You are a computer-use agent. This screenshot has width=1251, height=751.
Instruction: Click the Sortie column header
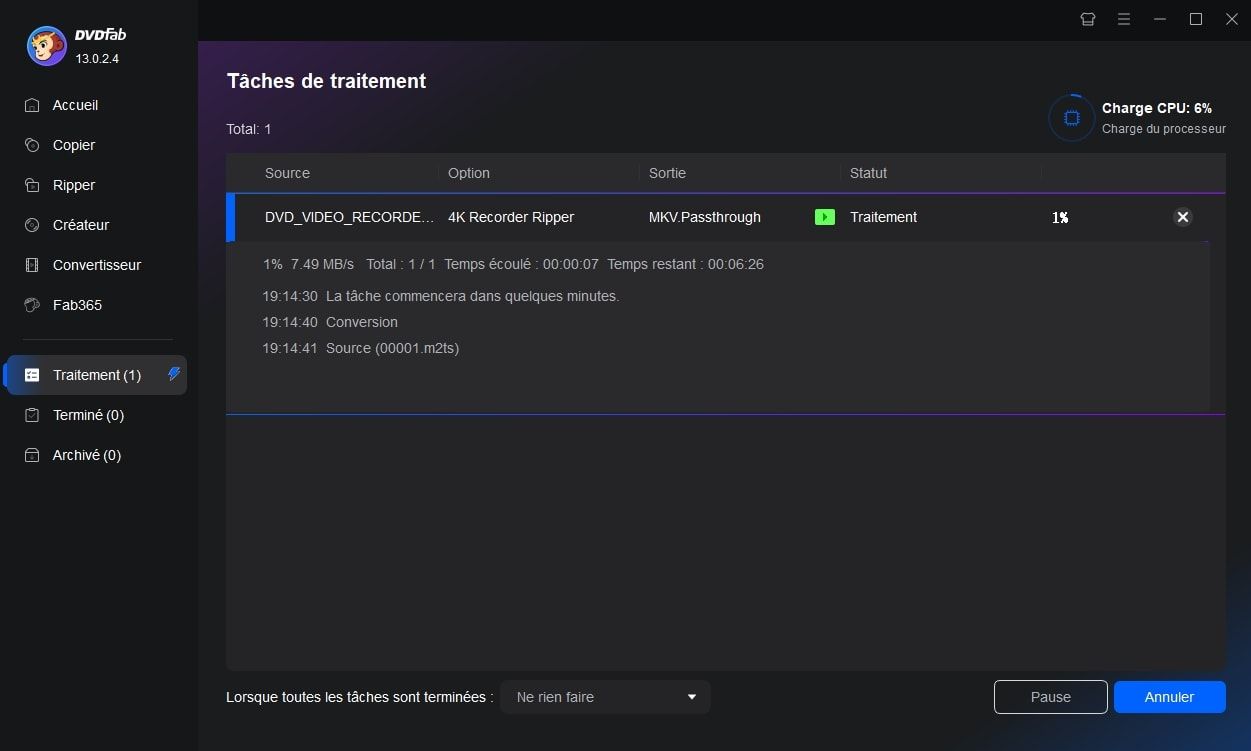point(667,173)
